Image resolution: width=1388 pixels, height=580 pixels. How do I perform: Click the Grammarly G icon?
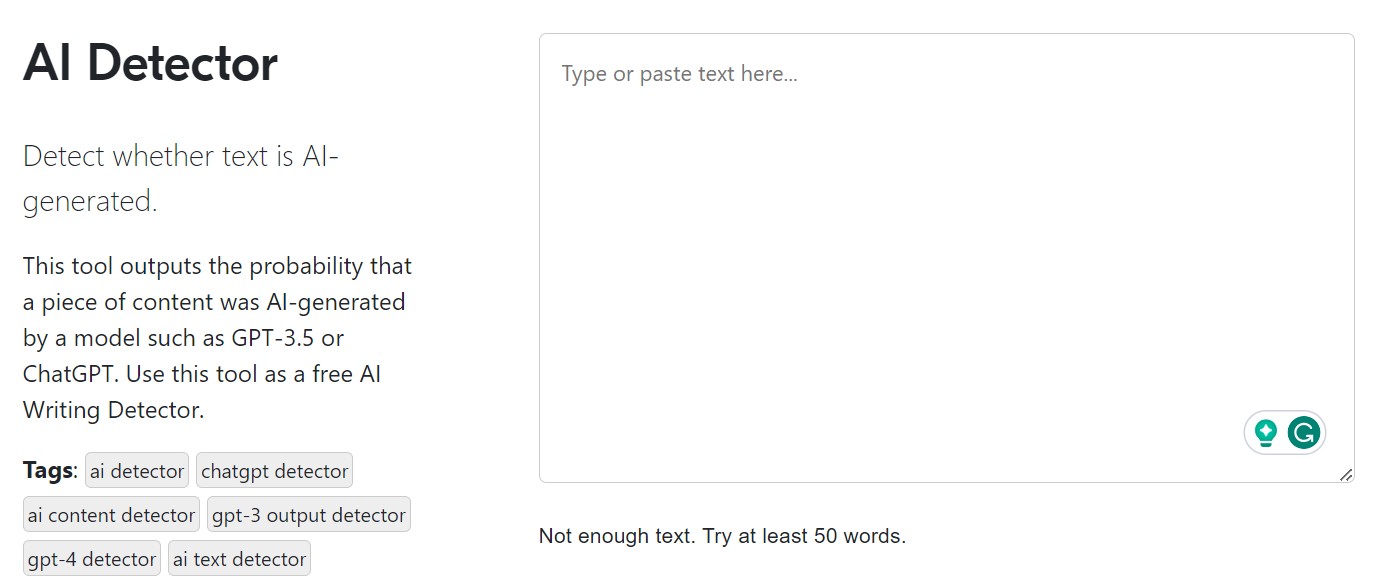(1304, 433)
